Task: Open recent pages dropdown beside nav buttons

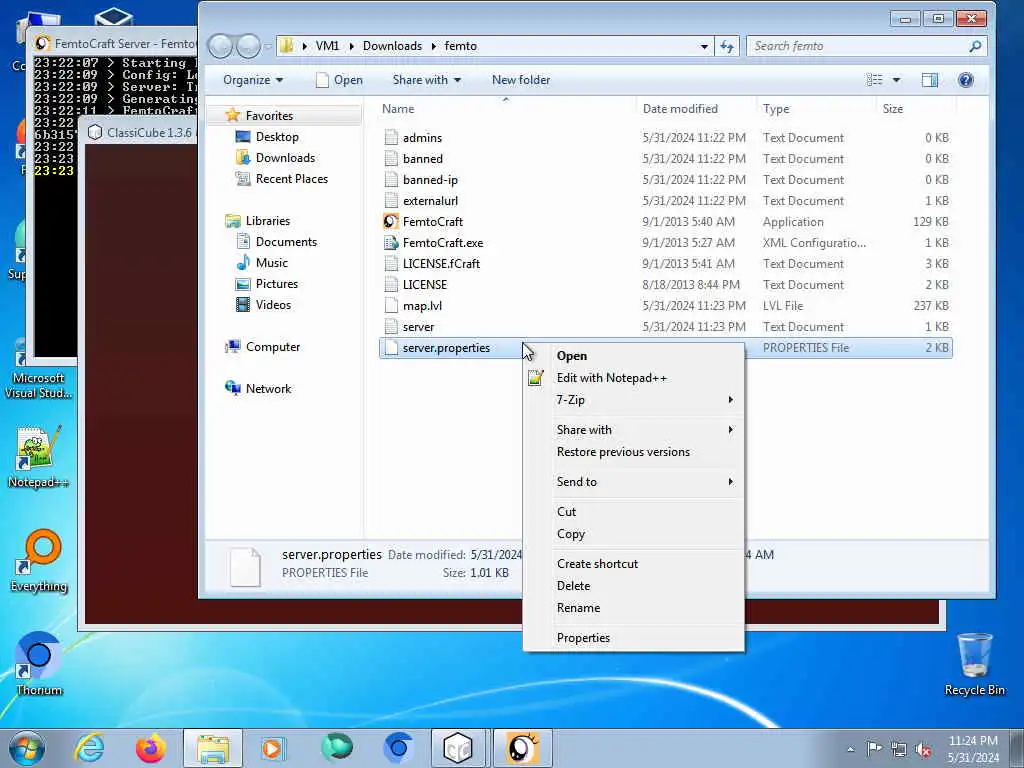Action: 268,46
